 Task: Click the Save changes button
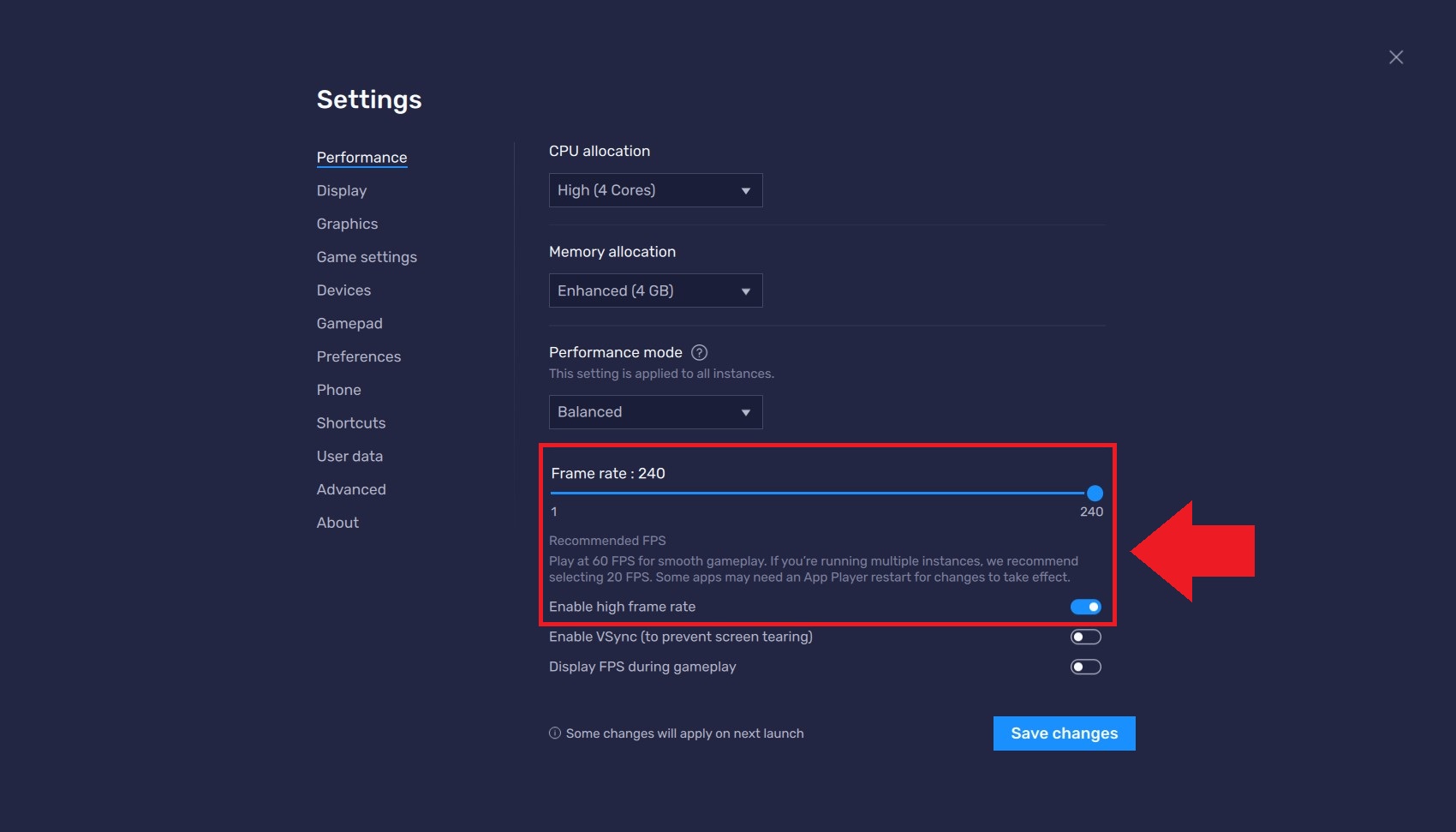coord(1064,733)
